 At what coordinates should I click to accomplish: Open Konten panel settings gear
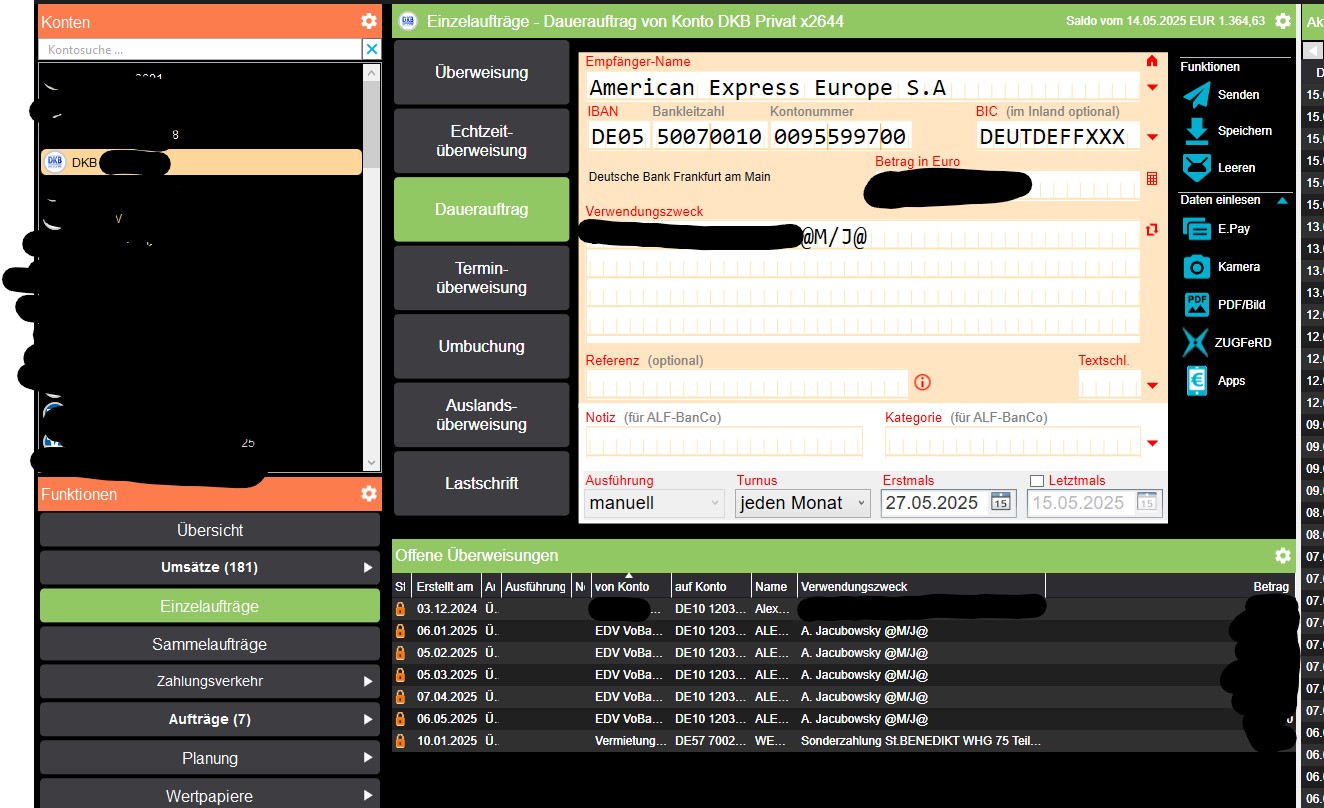coord(369,21)
